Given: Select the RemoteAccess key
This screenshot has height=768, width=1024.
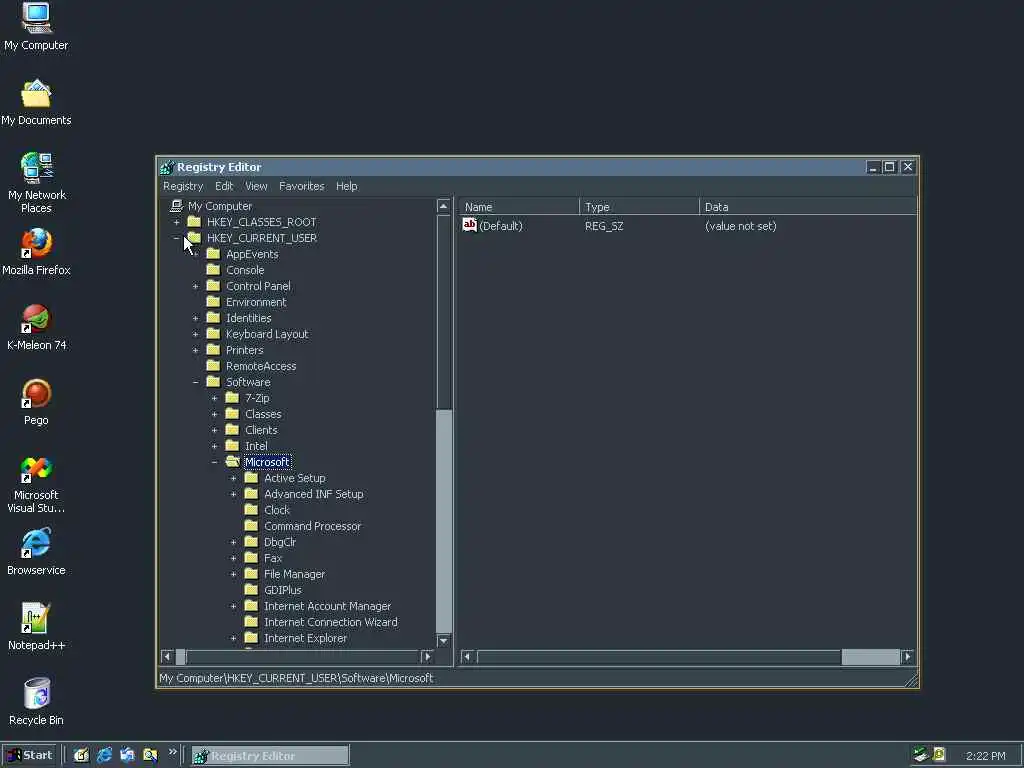Looking at the screenshot, I should click(261, 366).
